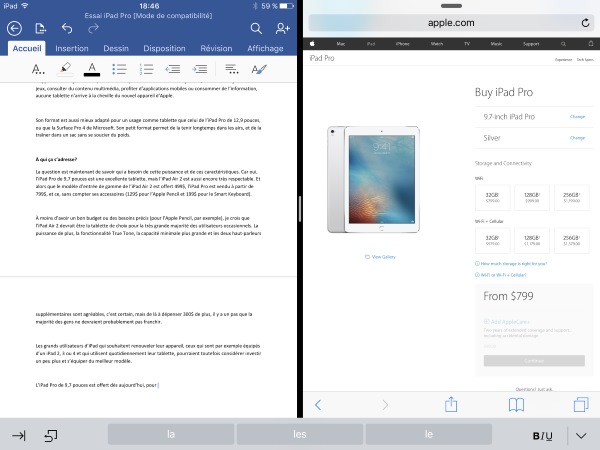Open Music in the Apple navigation bar

(496, 44)
